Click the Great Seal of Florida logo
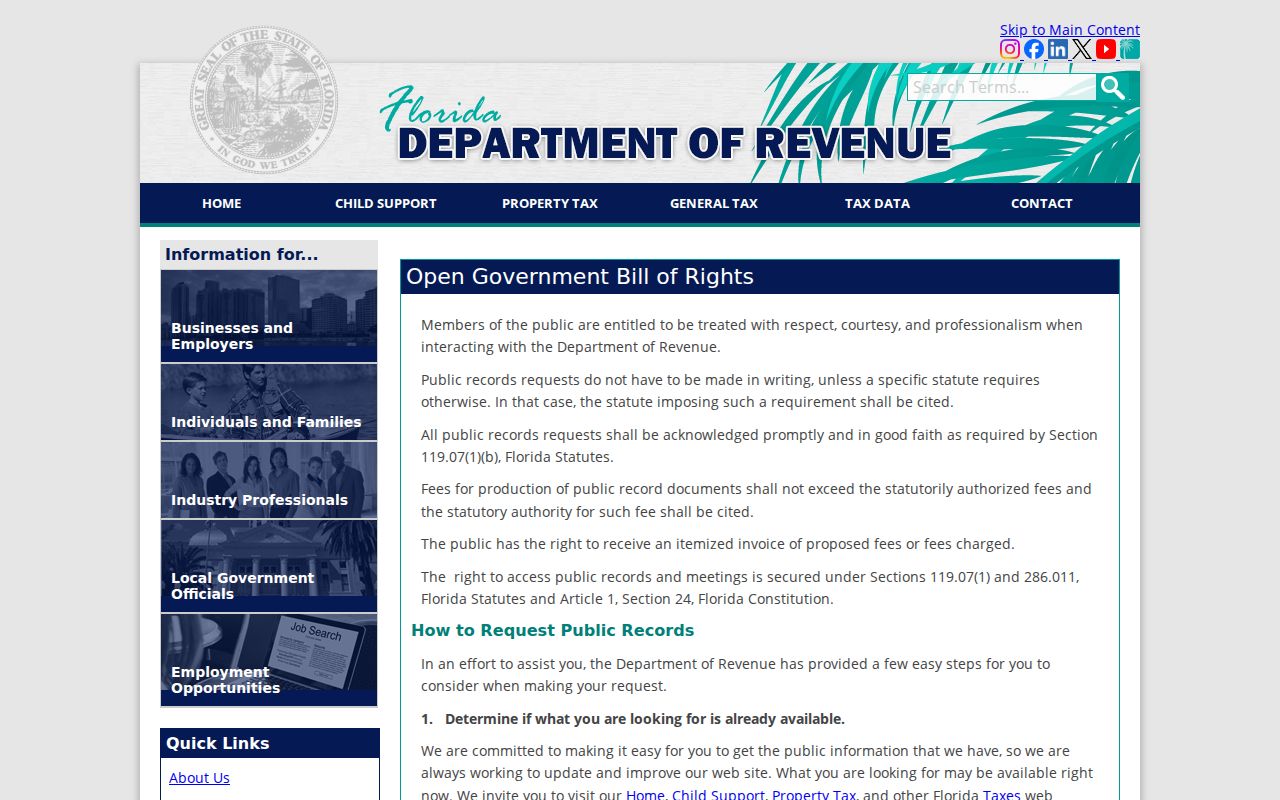 coord(264,100)
